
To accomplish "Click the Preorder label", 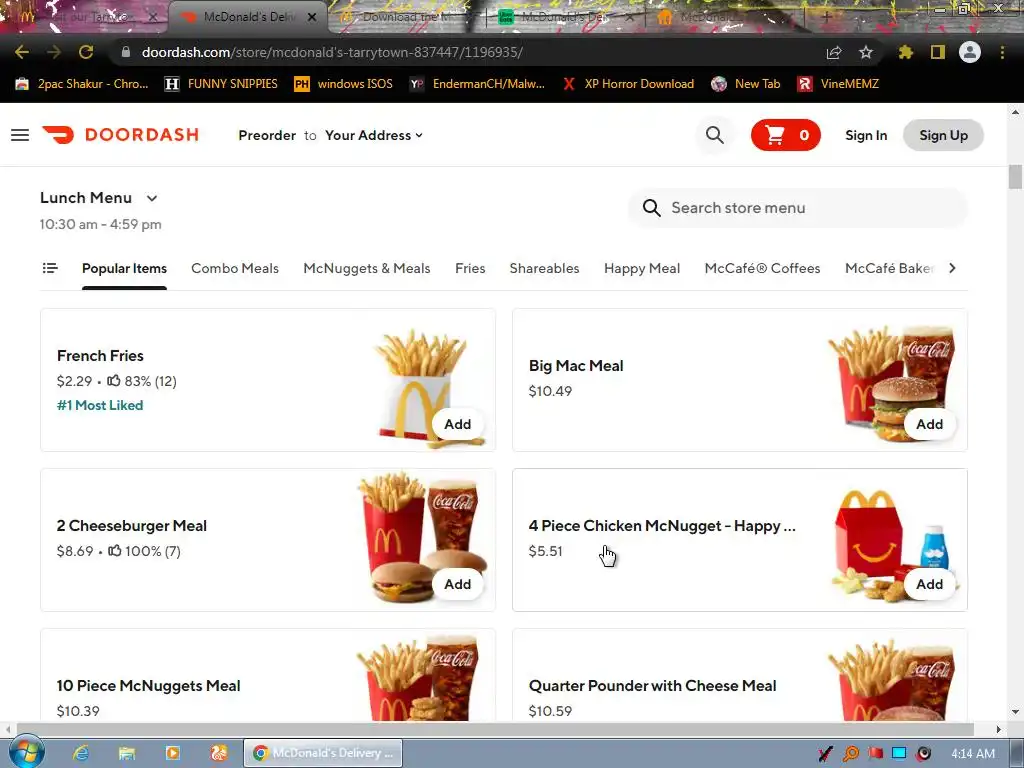I will pyautogui.click(x=267, y=135).
